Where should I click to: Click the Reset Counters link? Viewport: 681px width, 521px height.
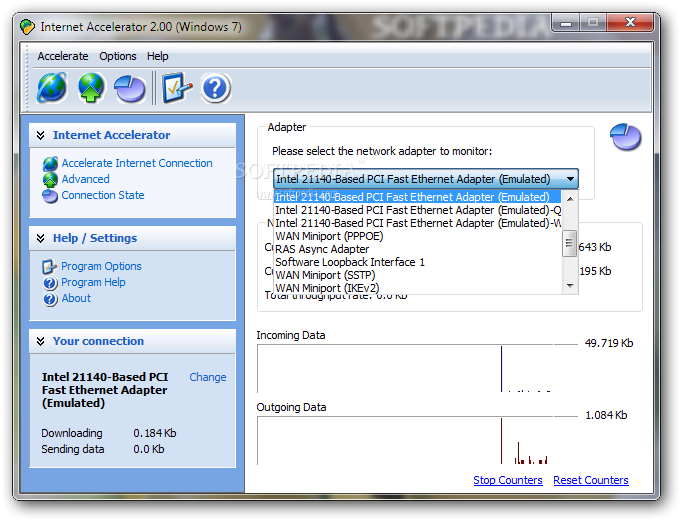[591, 480]
